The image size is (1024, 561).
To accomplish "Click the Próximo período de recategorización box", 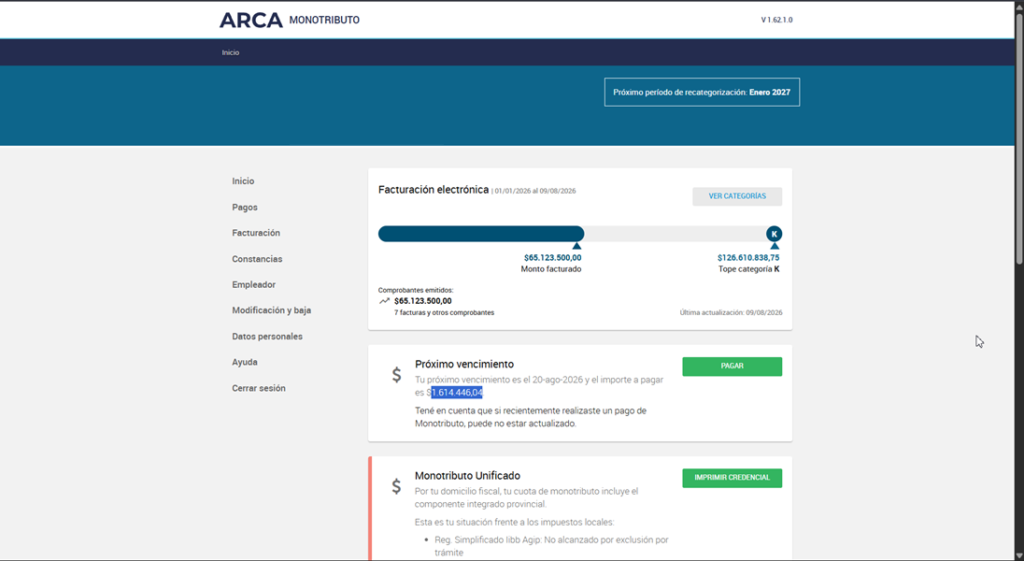I will (702, 93).
